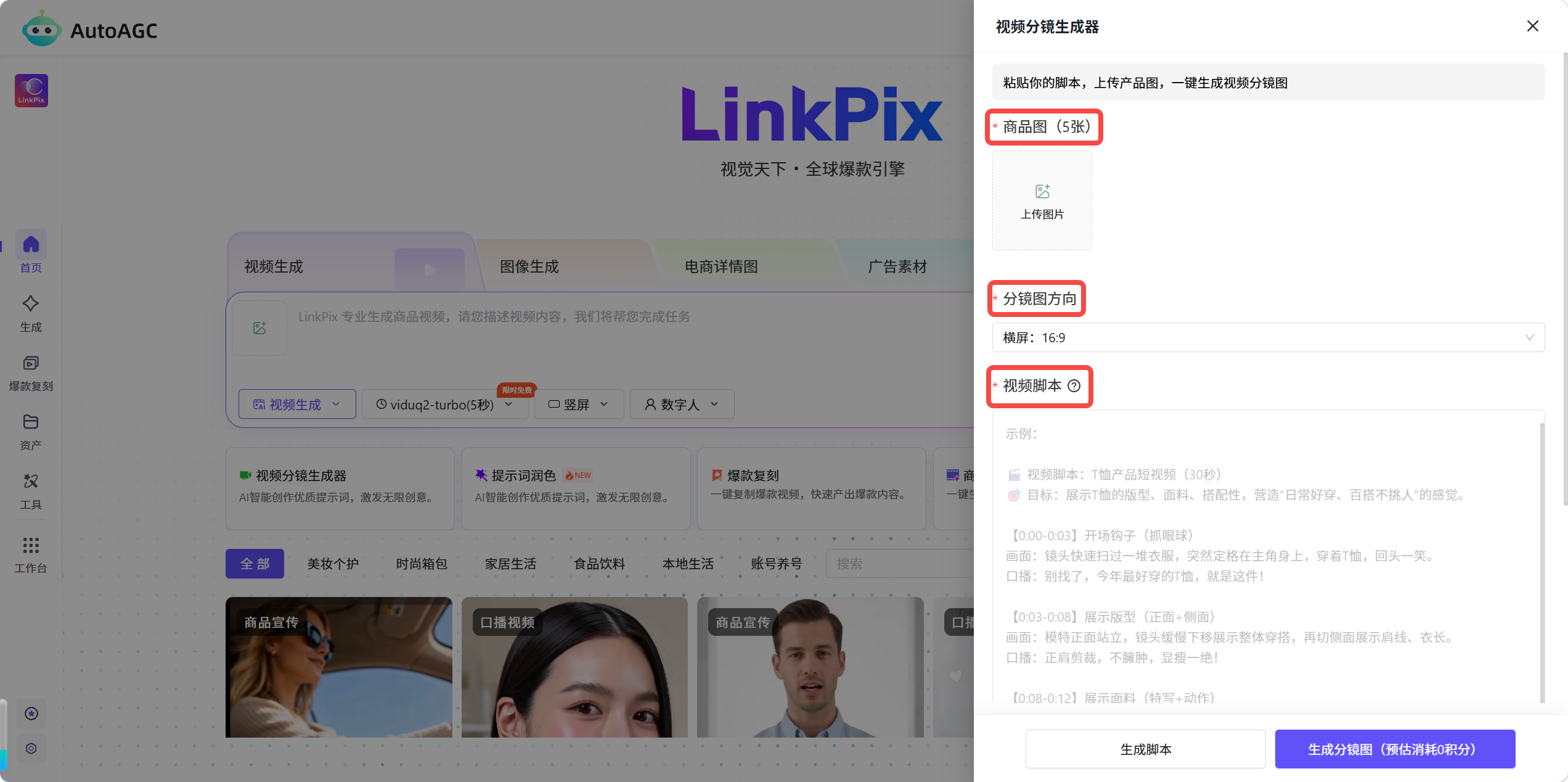
Task: Close the 视频分镜生成器 panel
Action: 1532,26
